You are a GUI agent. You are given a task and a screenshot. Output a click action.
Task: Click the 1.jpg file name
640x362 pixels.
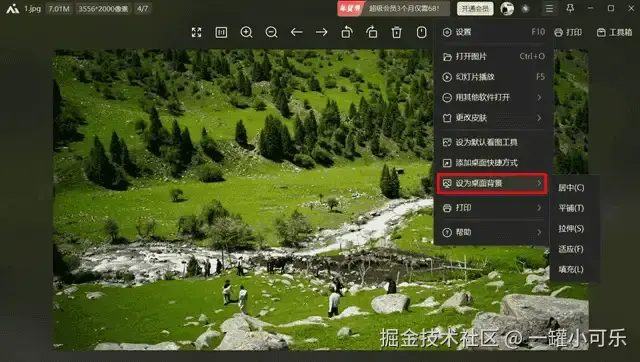tap(33, 9)
